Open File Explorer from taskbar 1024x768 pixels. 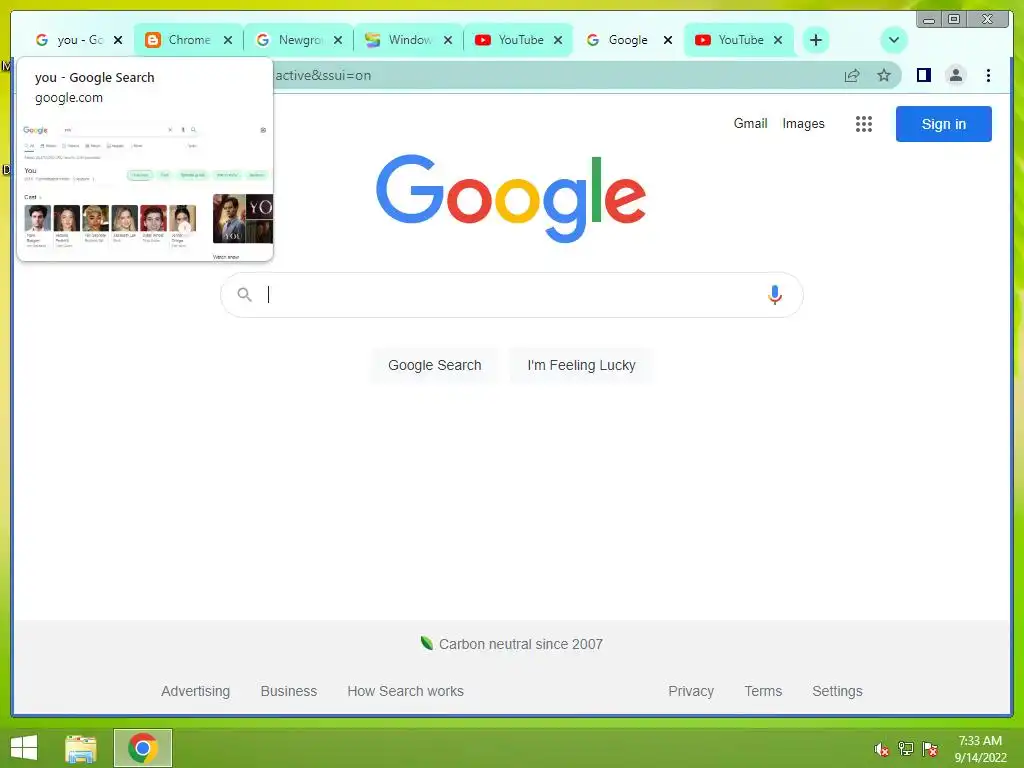[x=81, y=748]
